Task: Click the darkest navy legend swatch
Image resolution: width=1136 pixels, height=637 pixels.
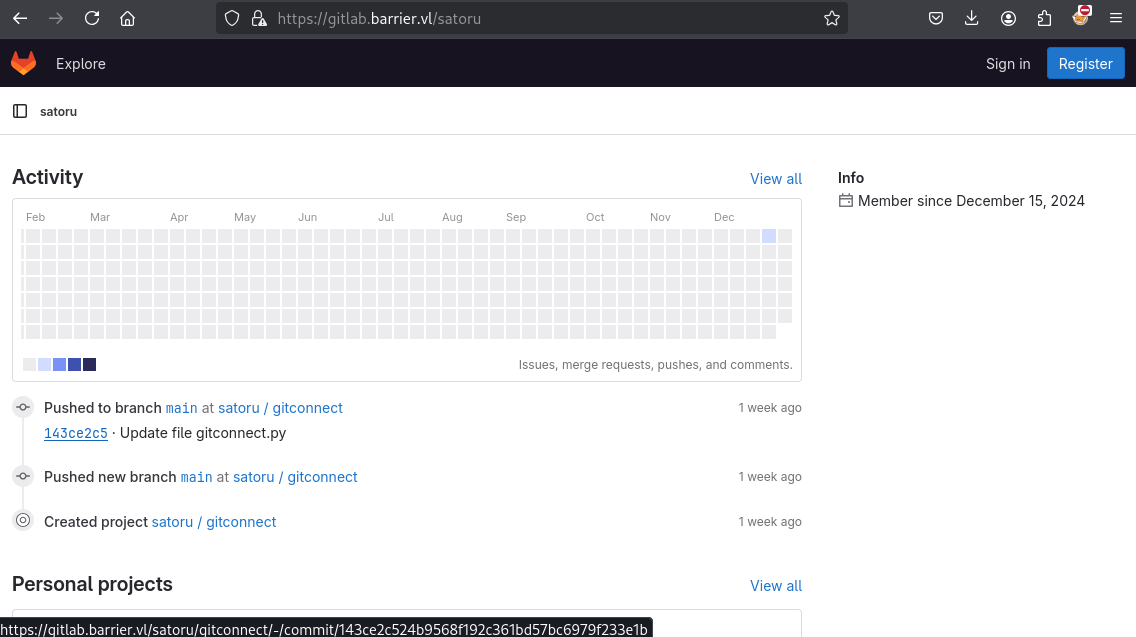Action: (89, 365)
